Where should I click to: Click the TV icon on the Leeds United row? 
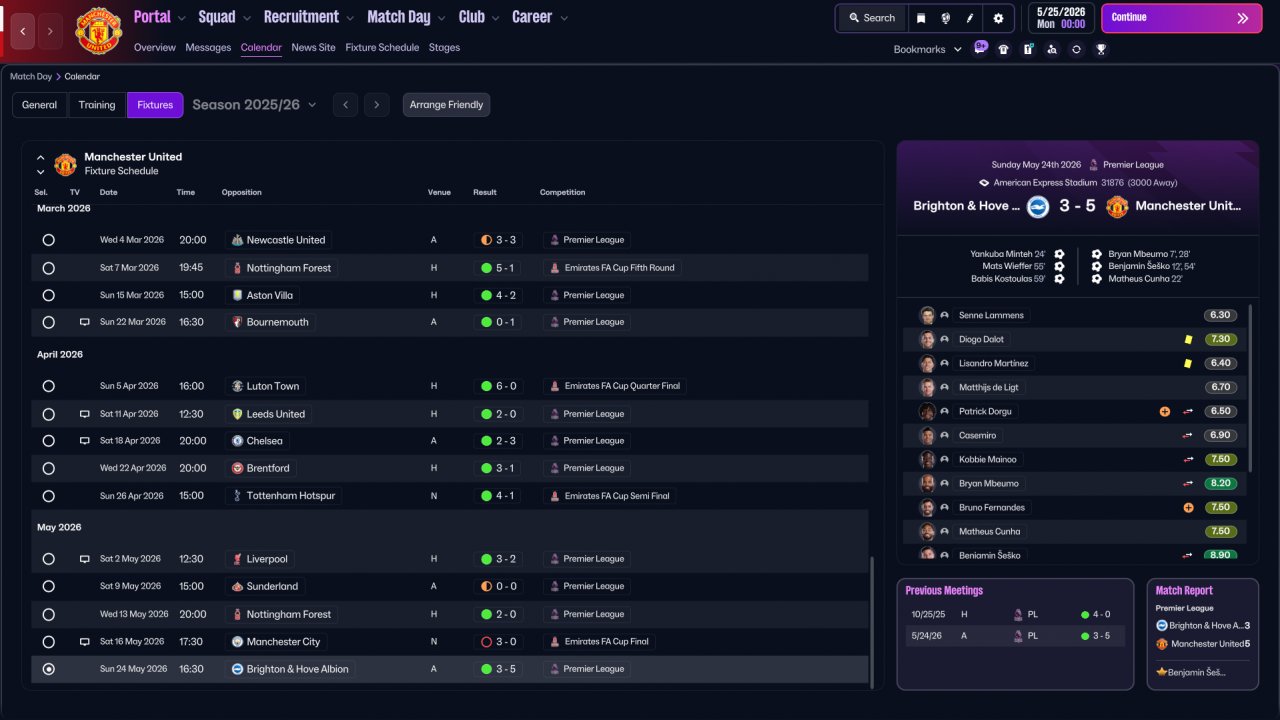[85, 414]
